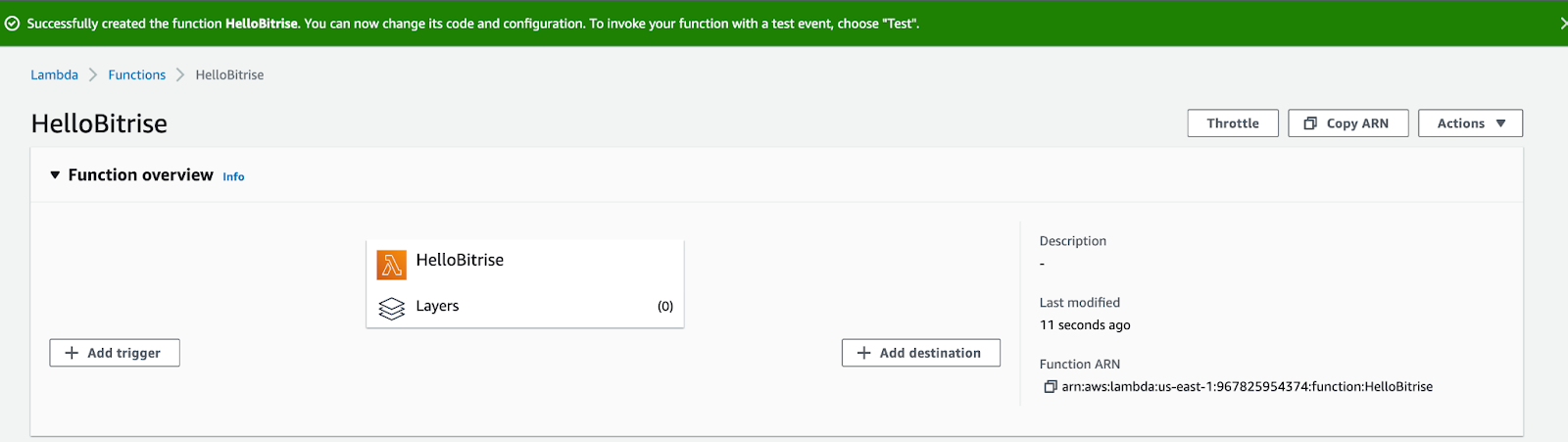Image resolution: width=1568 pixels, height=442 pixels.
Task: Collapse the Function overview section
Action: pyautogui.click(x=55, y=175)
